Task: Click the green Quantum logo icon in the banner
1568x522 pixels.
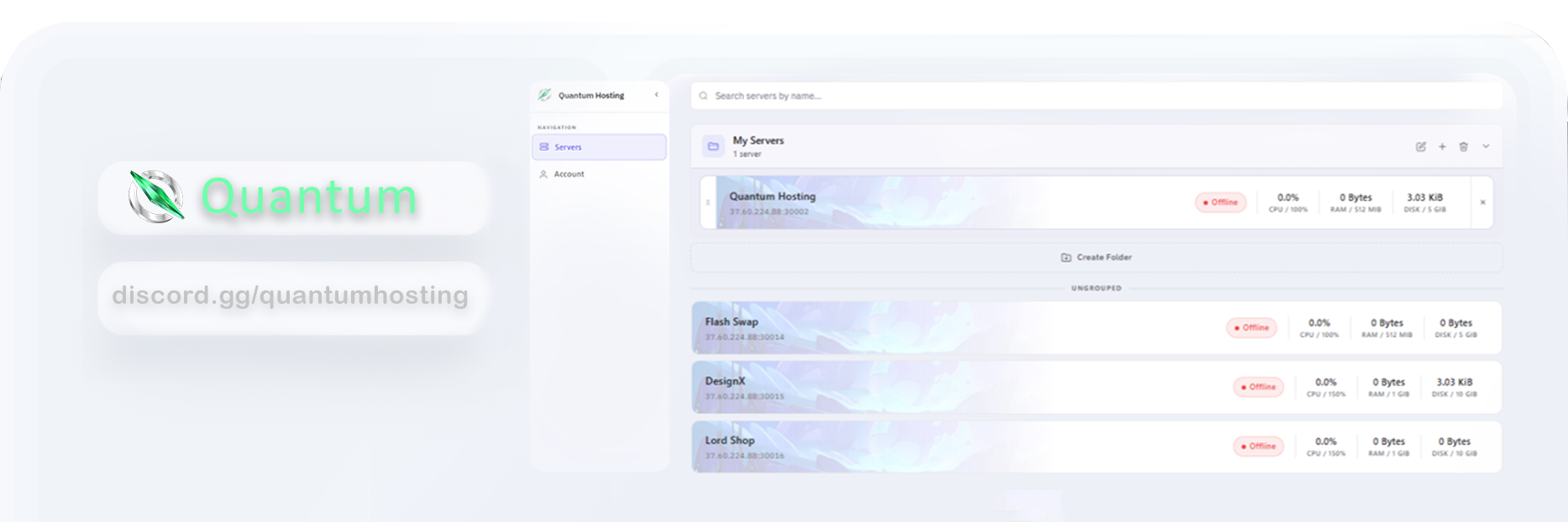Action: click(x=156, y=197)
